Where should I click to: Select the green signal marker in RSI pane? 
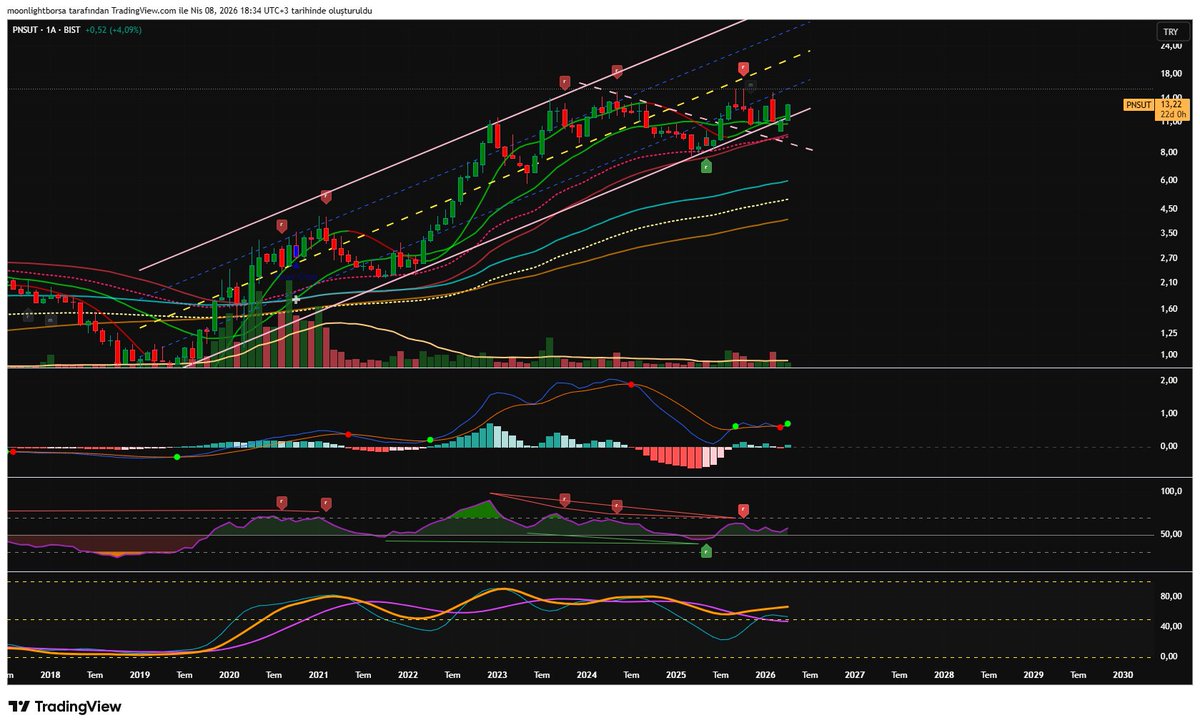pos(706,550)
